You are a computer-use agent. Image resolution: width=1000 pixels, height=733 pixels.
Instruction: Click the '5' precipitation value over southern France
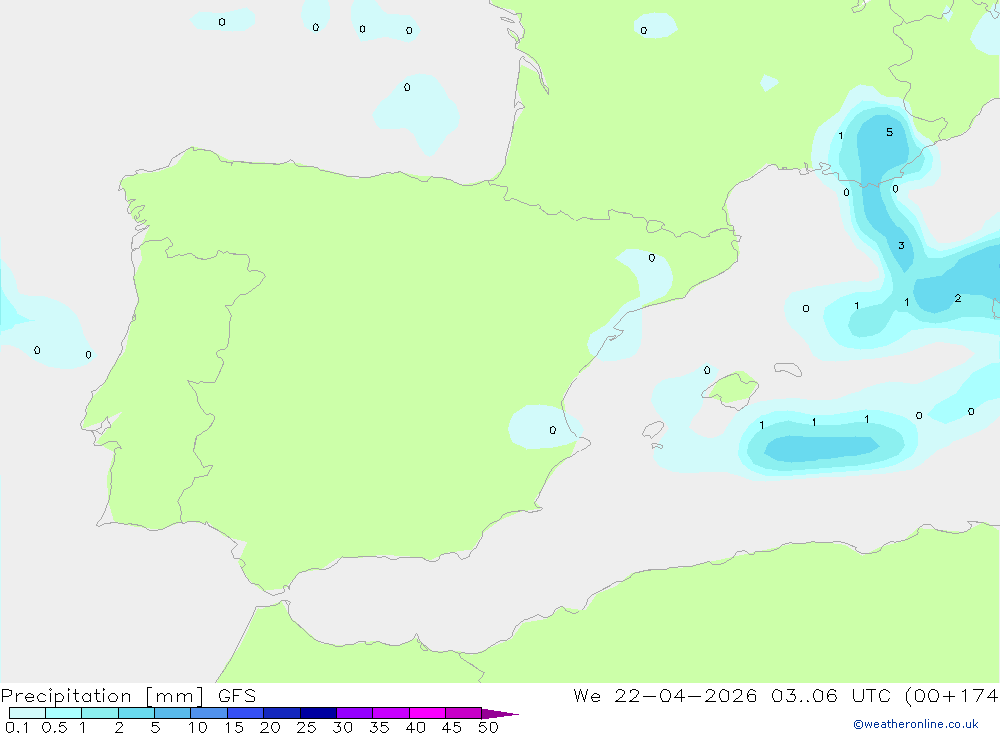point(890,132)
